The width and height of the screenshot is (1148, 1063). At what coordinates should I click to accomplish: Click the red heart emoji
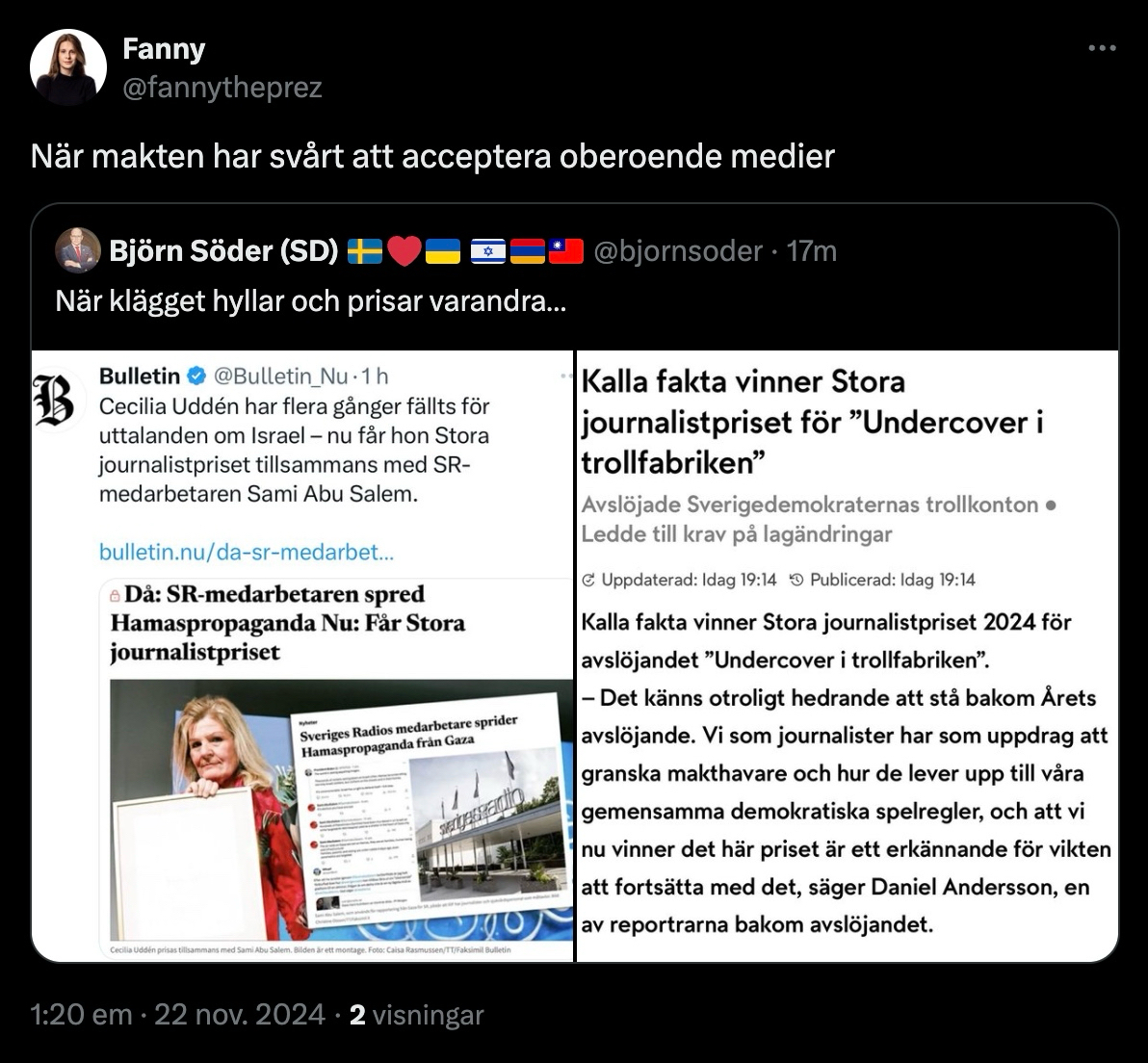(404, 252)
